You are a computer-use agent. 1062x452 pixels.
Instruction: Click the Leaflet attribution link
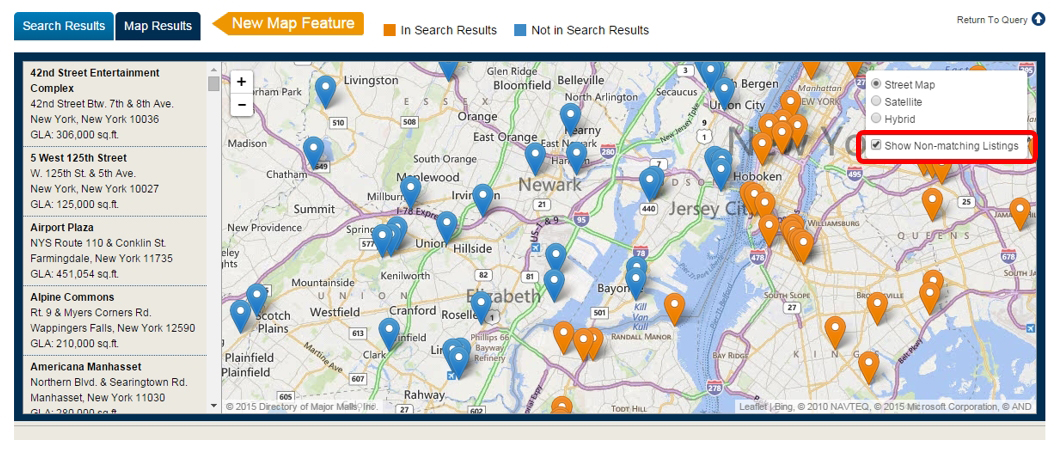point(752,407)
